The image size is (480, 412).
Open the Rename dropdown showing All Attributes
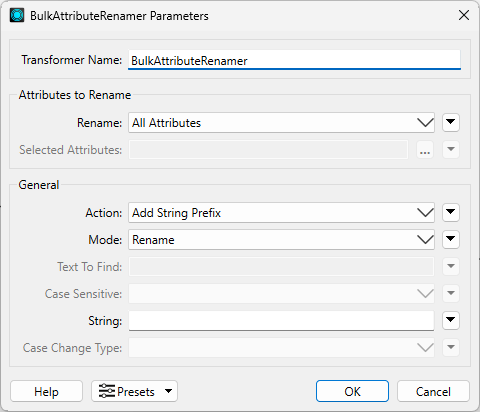click(x=281, y=123)
